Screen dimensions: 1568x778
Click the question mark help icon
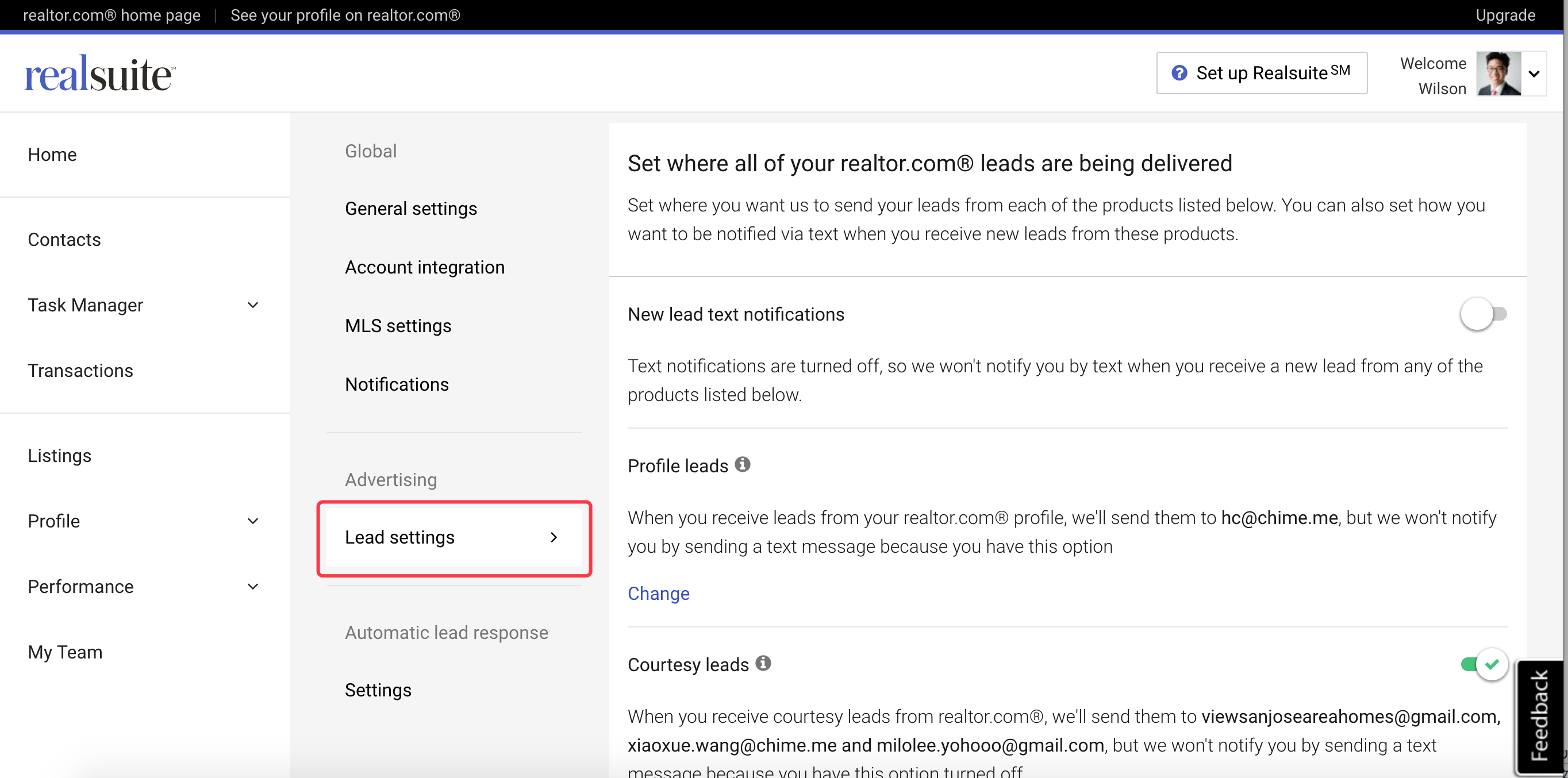click(1179, 73)
